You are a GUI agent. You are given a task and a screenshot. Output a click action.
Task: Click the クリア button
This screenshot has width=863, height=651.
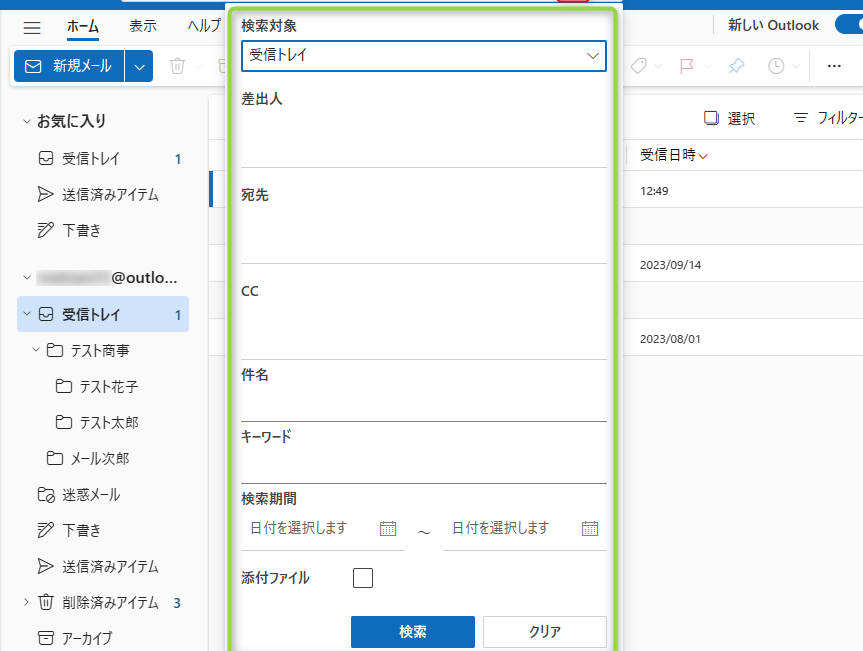point(545,632)
